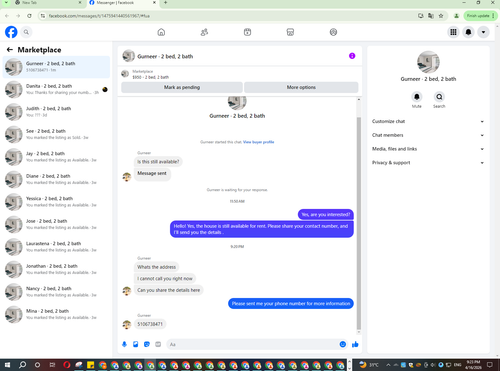This screenshot has width=500, height=371.
Task: Expand Customize chat section
Action: click(x=428, y=121)
